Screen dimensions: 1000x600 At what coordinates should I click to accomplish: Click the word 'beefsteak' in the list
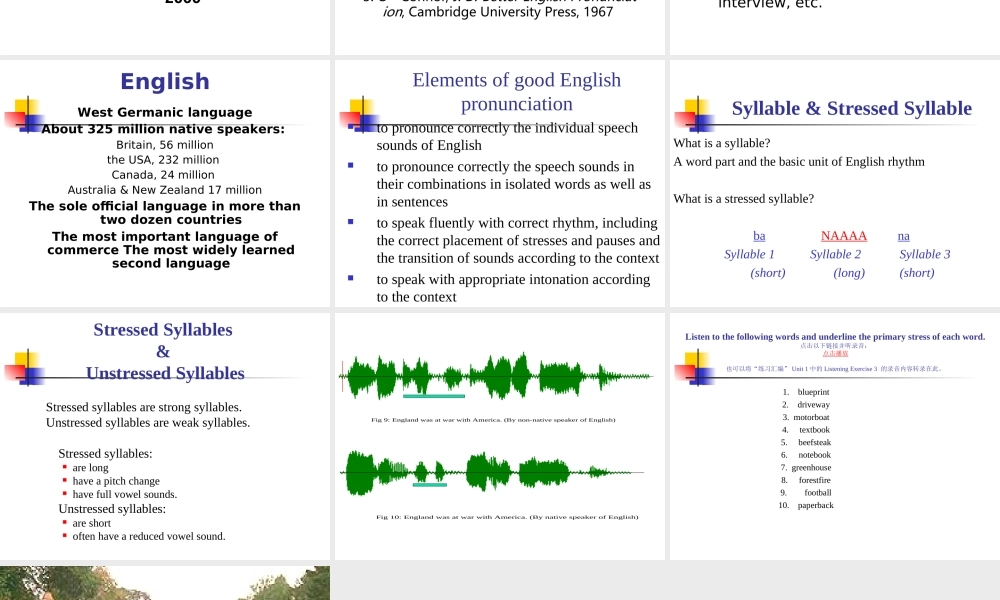(x=814, y=443)
